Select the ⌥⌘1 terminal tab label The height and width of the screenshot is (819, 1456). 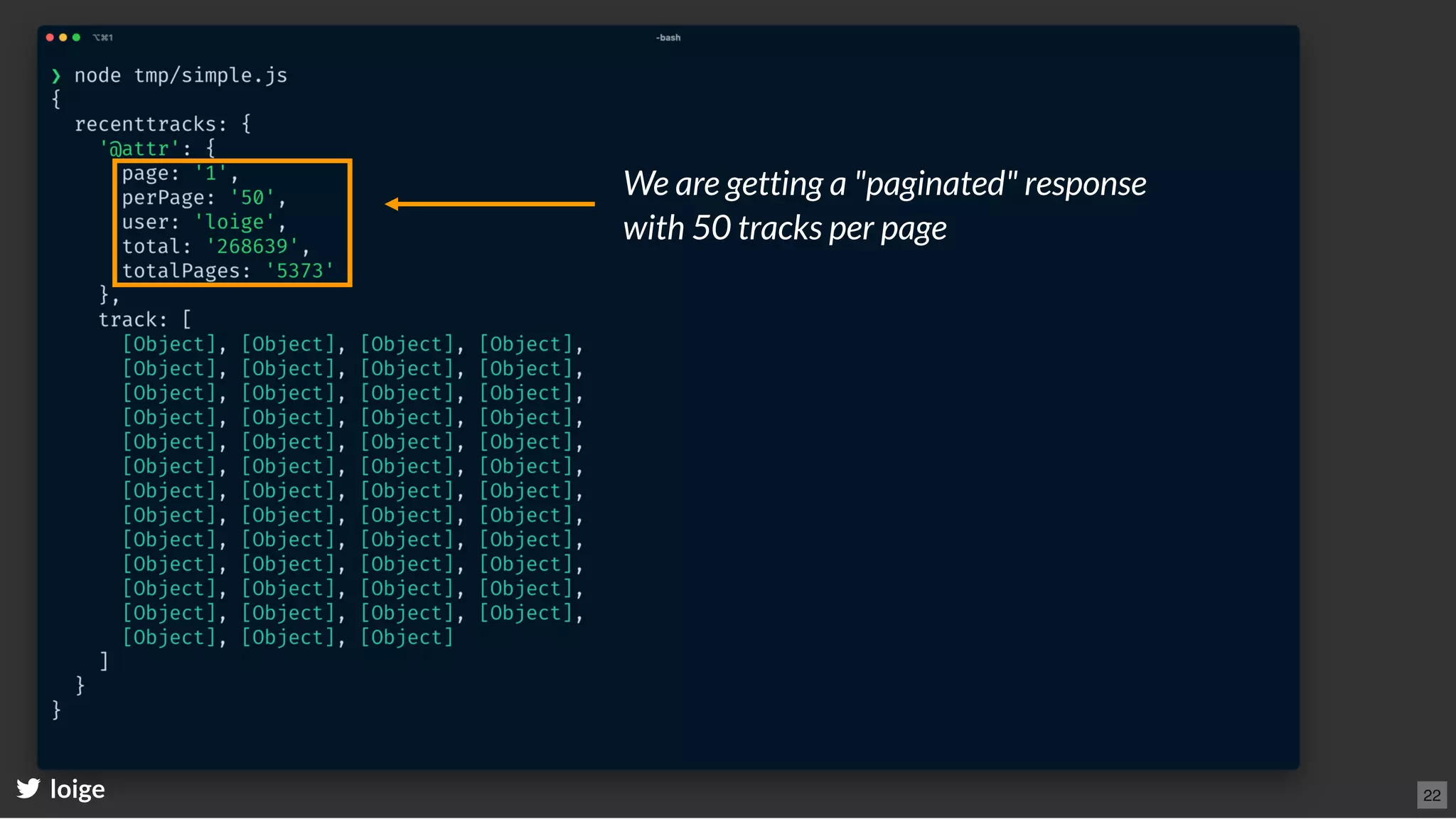pos(103,38)
